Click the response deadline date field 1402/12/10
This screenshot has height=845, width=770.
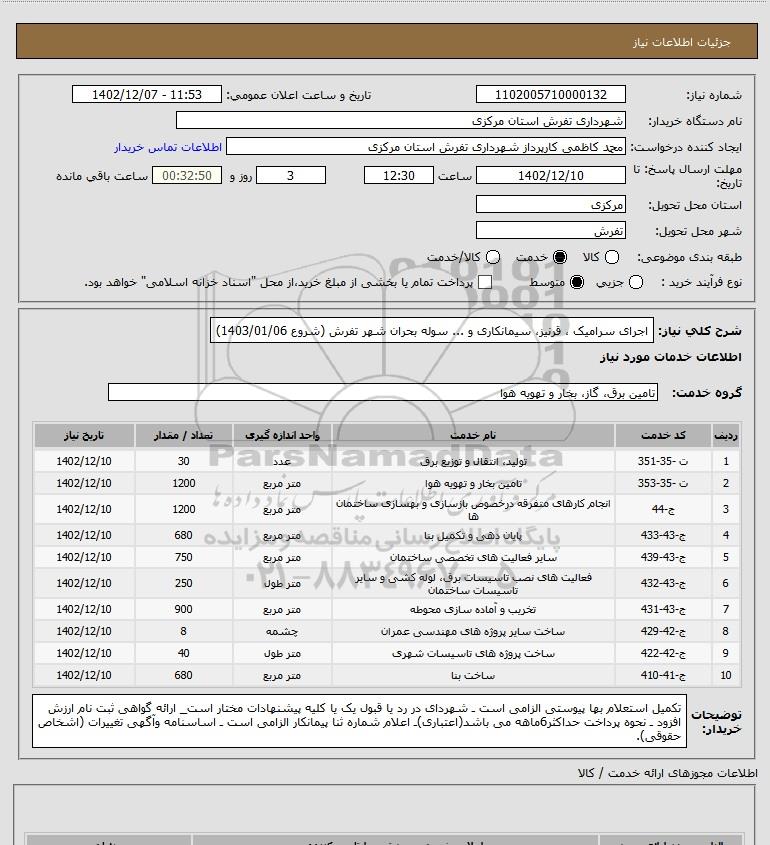pos(551,175)
